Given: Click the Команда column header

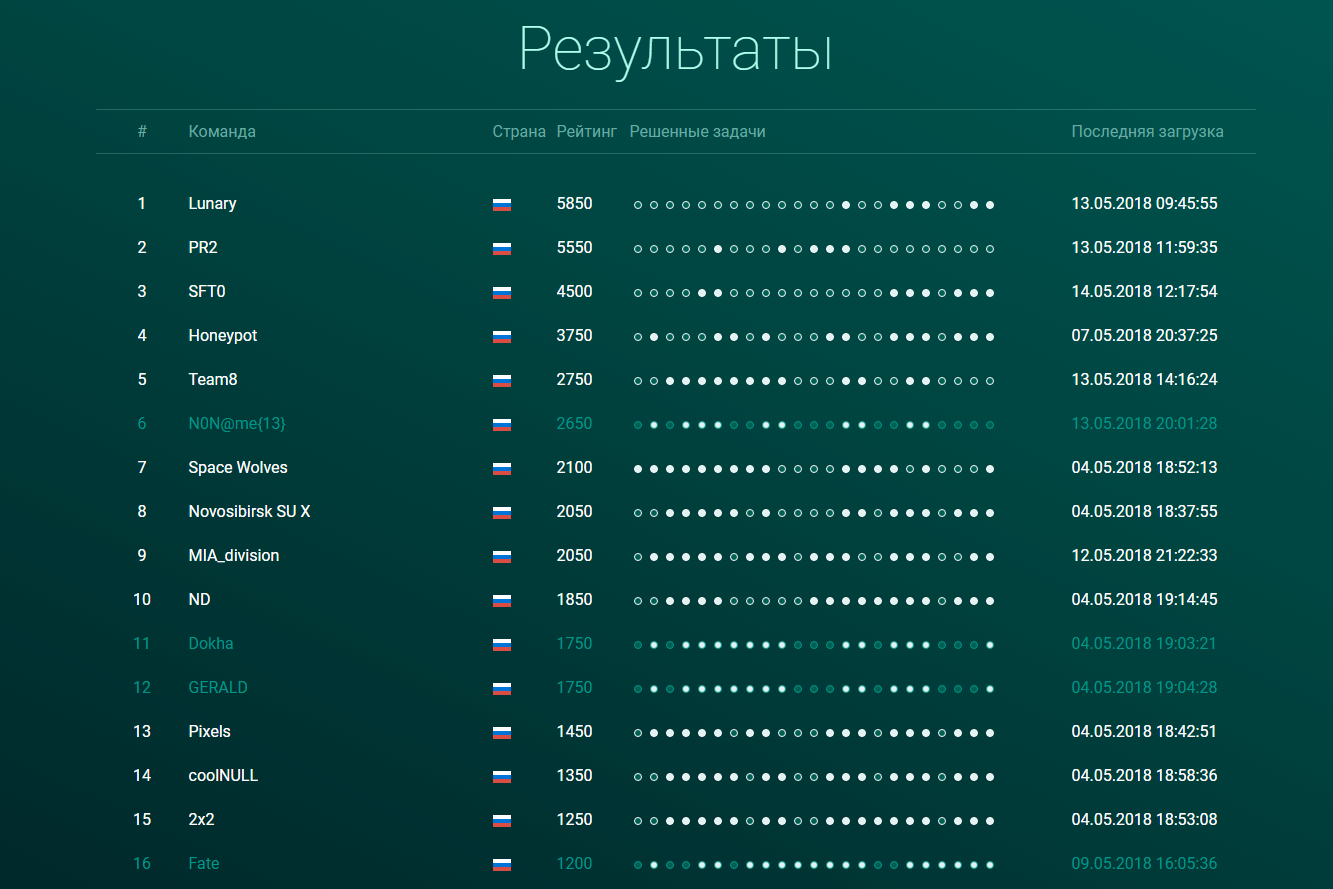Looking at the screenshot, I should 222,132.
